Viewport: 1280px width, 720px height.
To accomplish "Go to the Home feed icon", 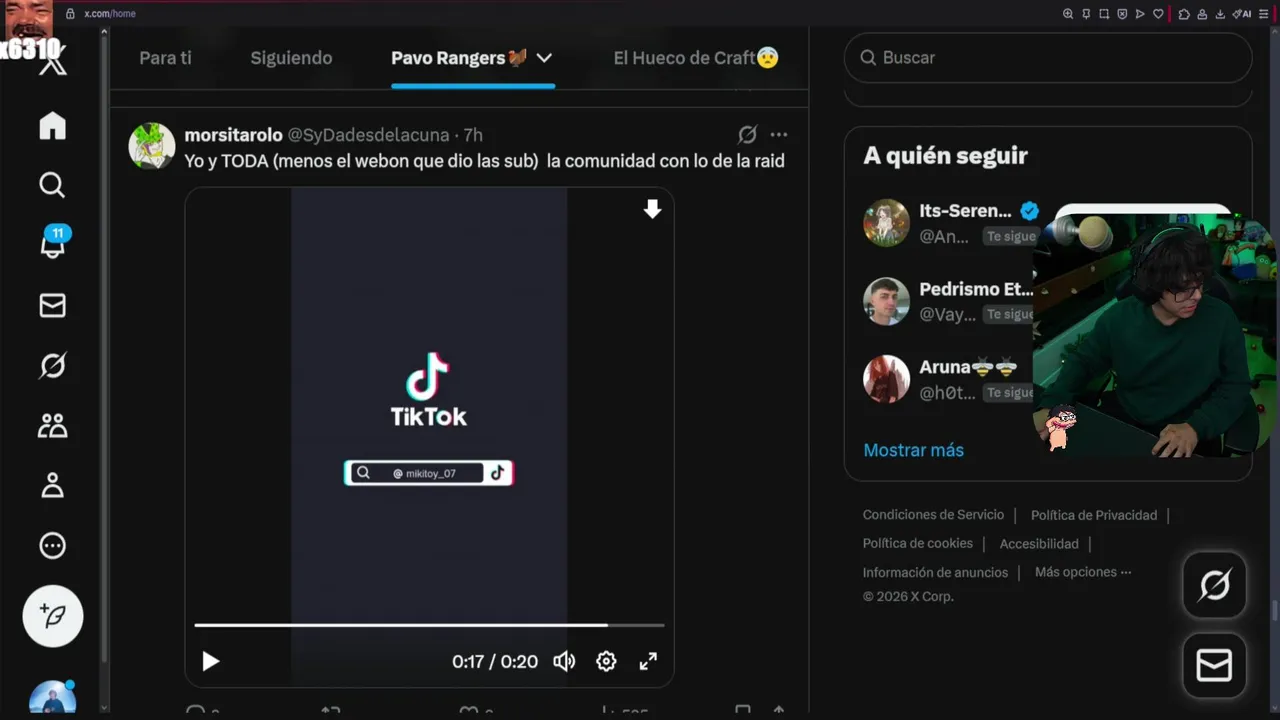I will pyautogui.click(x=52, y=125).
